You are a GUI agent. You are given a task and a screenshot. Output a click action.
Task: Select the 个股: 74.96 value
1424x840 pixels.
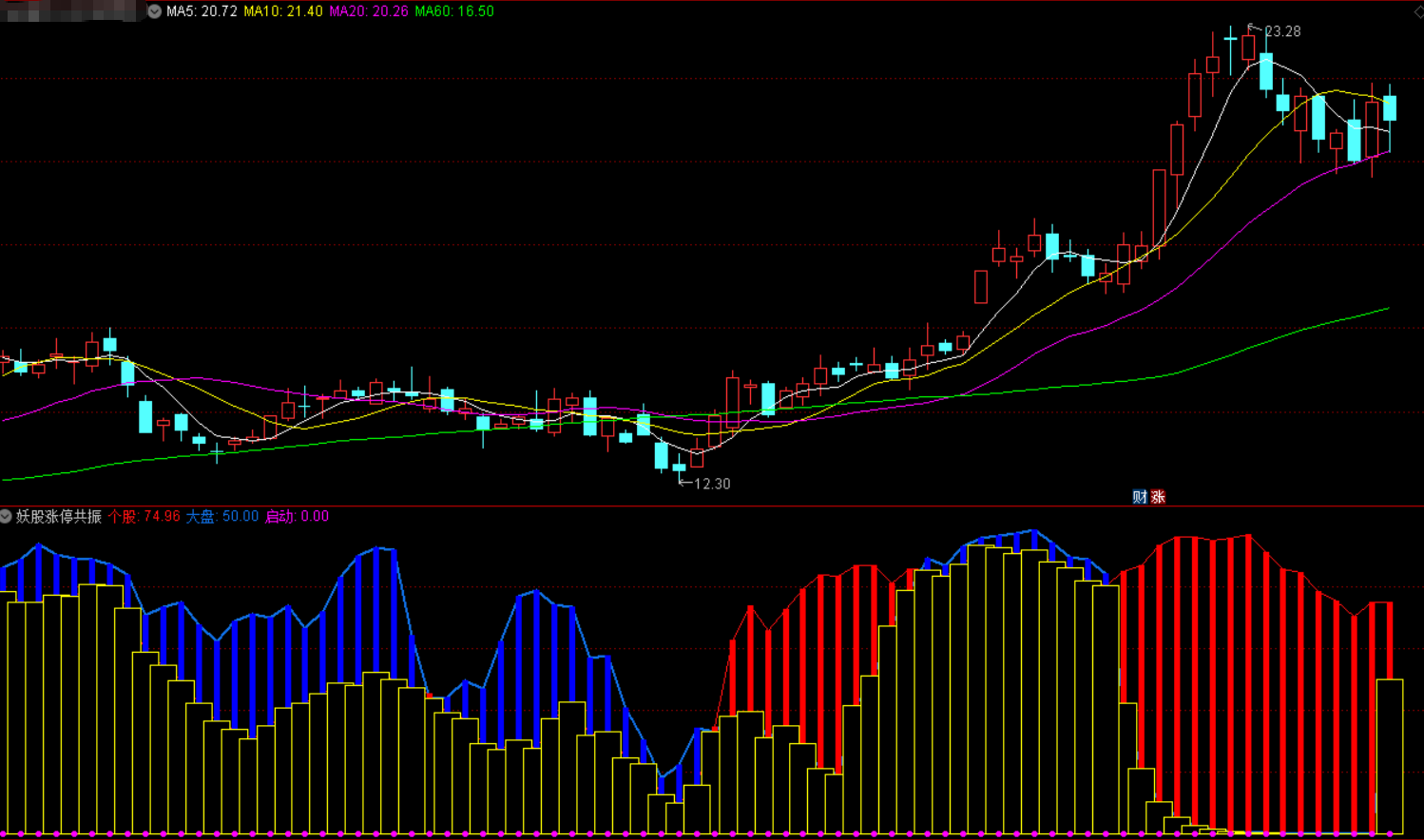coord(144,516)
